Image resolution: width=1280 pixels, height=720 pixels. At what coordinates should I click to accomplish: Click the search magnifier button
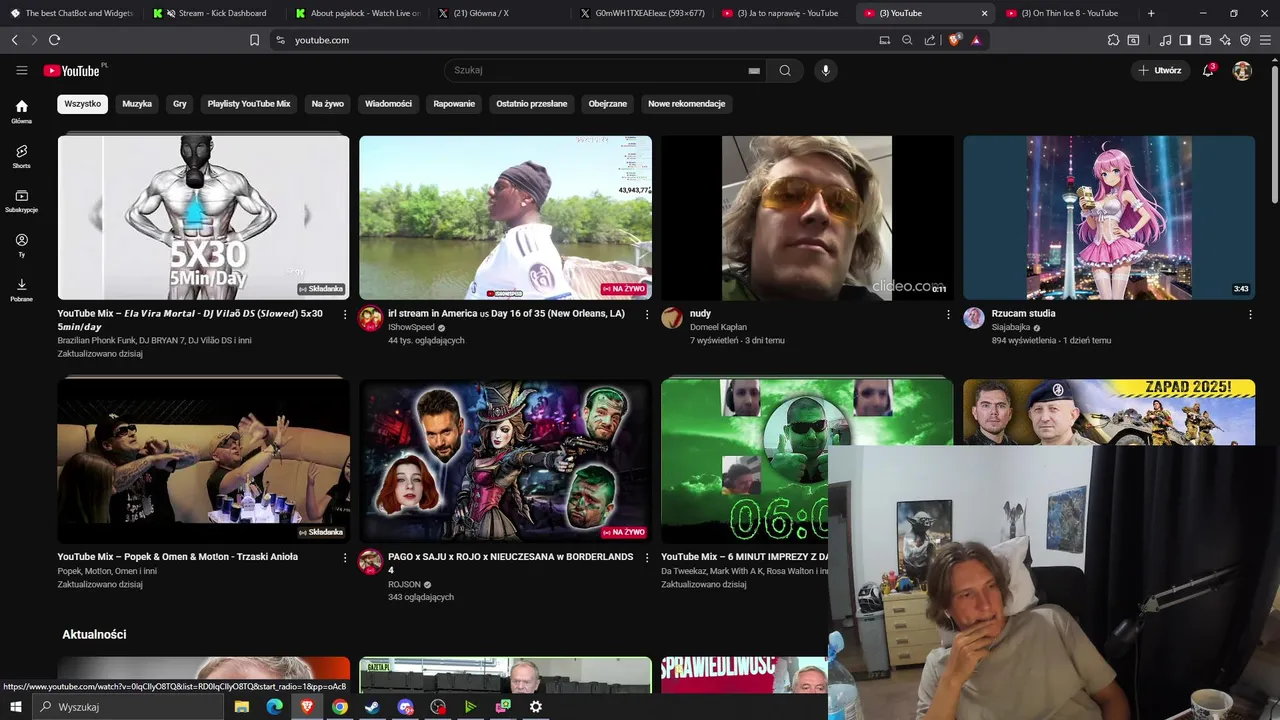click(785, 70)
